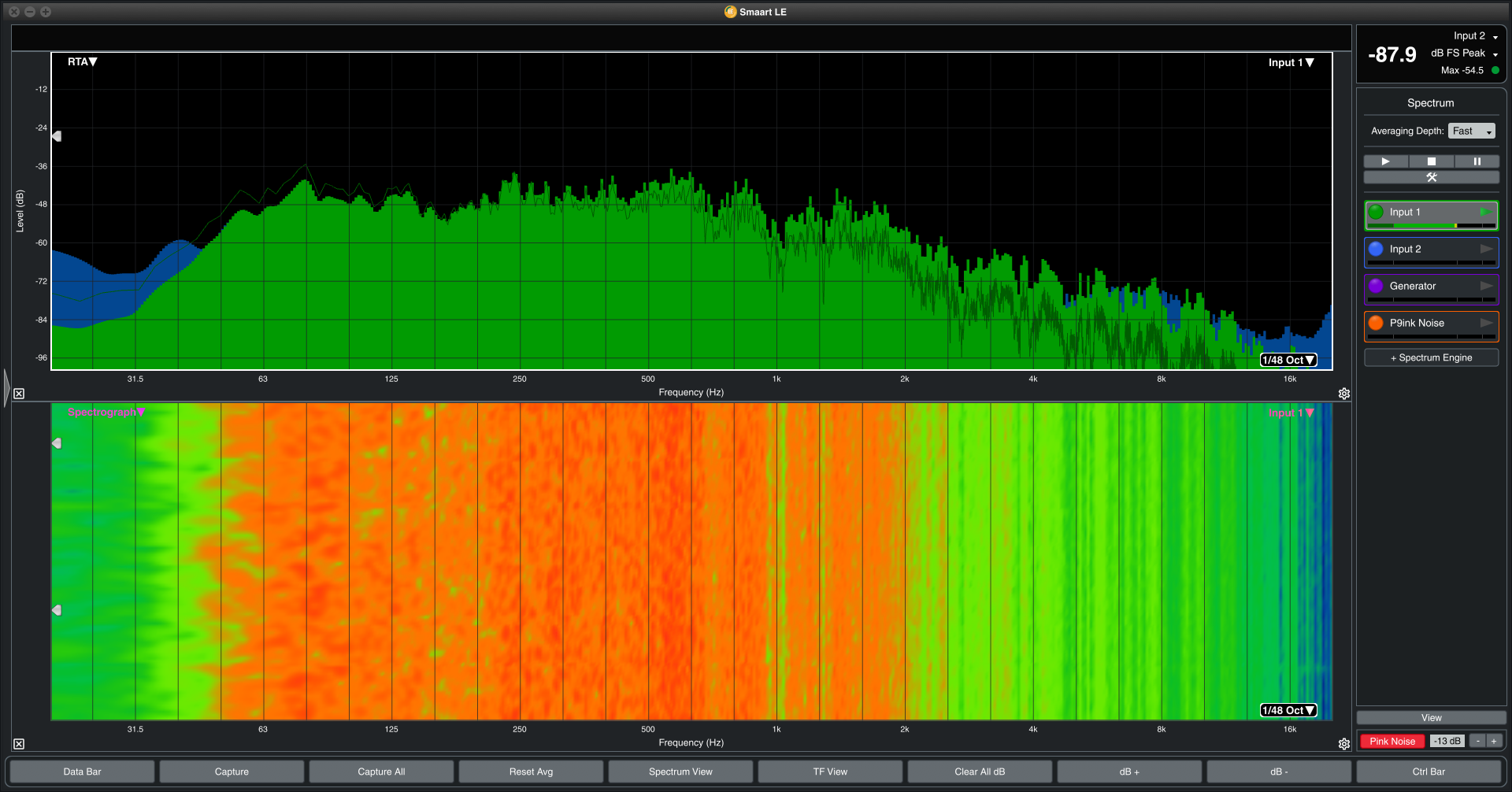The image size is (1512, 792).
Task: Add a new Spectrum Engine
Action: [x=1431, y=357]
